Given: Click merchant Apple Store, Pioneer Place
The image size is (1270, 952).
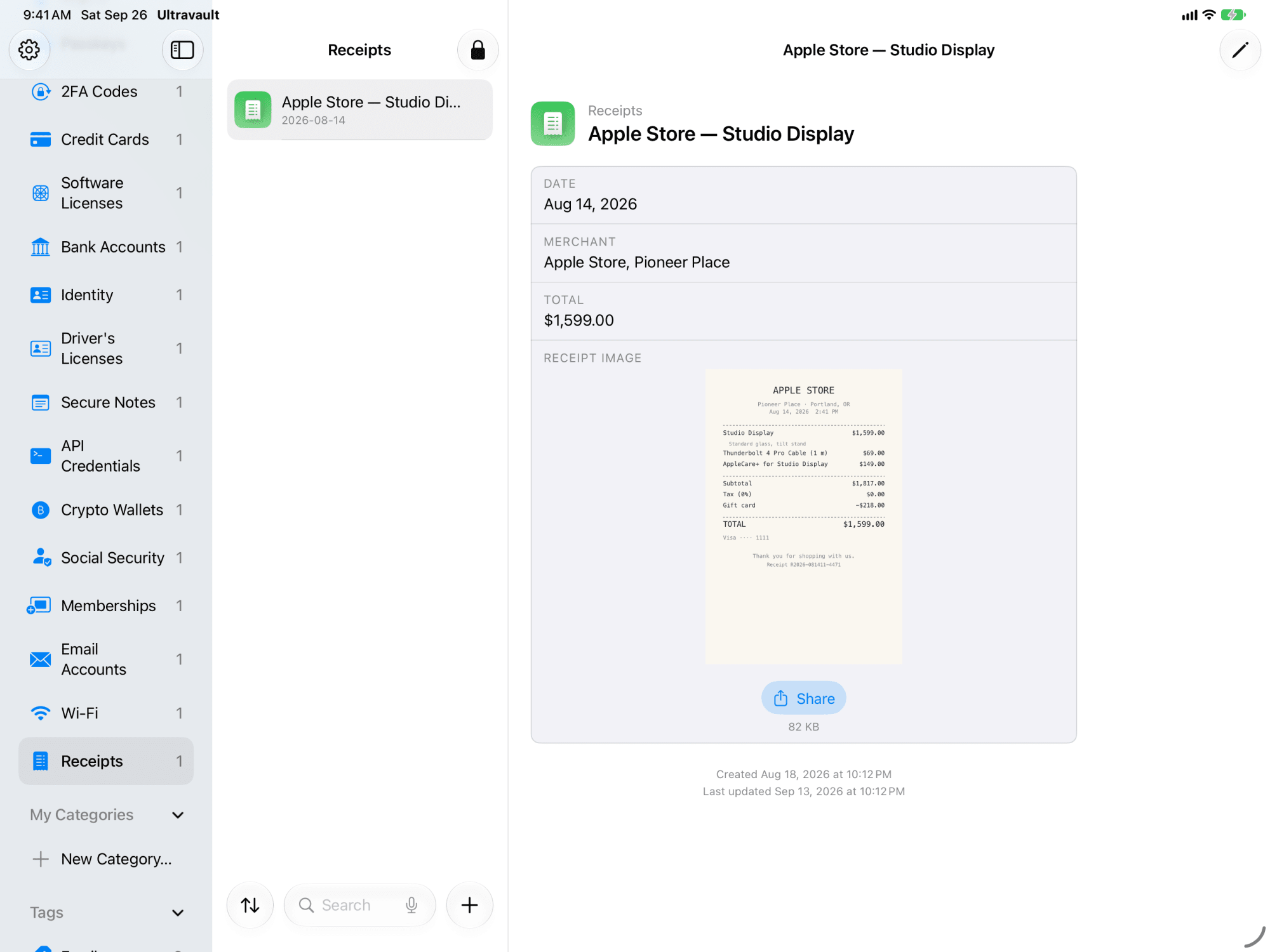Looking at the screenshot, I should click(636, 262).
